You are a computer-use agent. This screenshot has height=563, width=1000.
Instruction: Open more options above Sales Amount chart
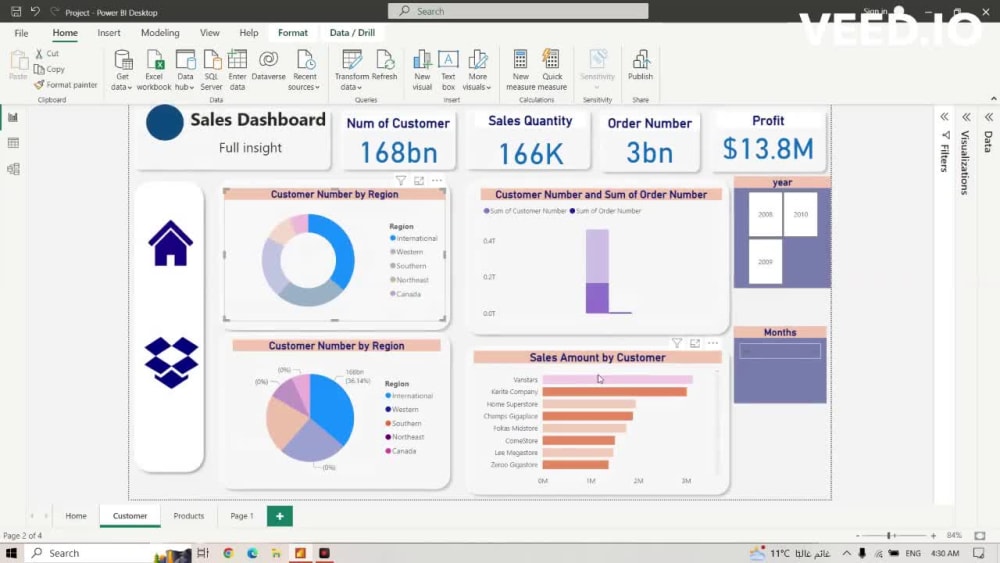(713, 343)
